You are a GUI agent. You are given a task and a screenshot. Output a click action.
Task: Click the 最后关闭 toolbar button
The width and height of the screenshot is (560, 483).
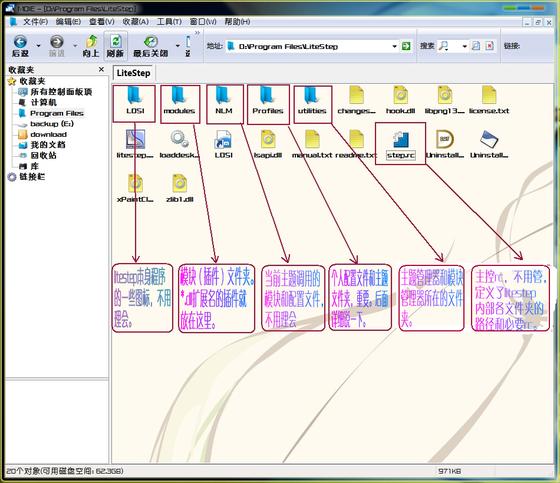click(x=151, y=46)
